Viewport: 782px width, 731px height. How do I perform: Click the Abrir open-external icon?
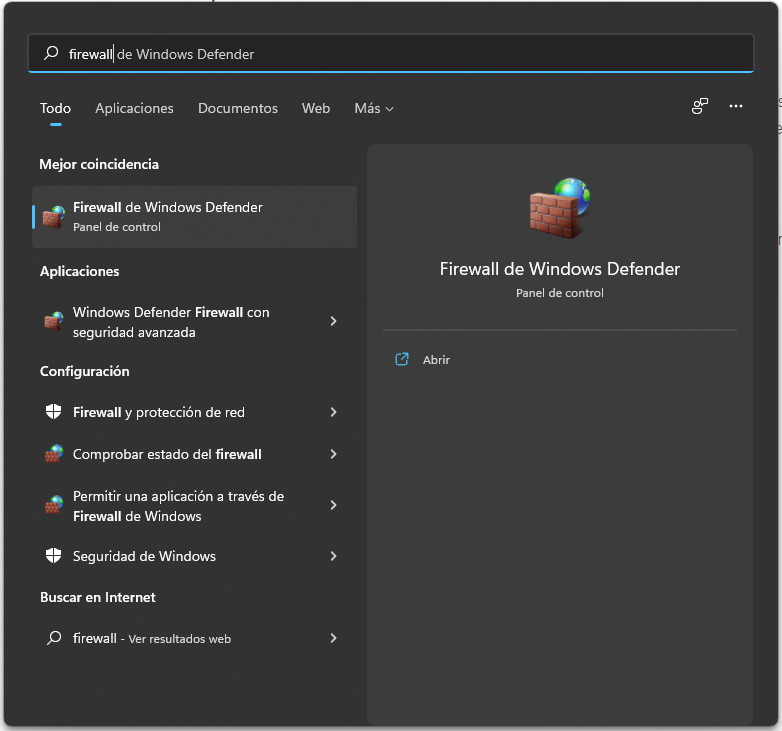[x=402, y=359]
